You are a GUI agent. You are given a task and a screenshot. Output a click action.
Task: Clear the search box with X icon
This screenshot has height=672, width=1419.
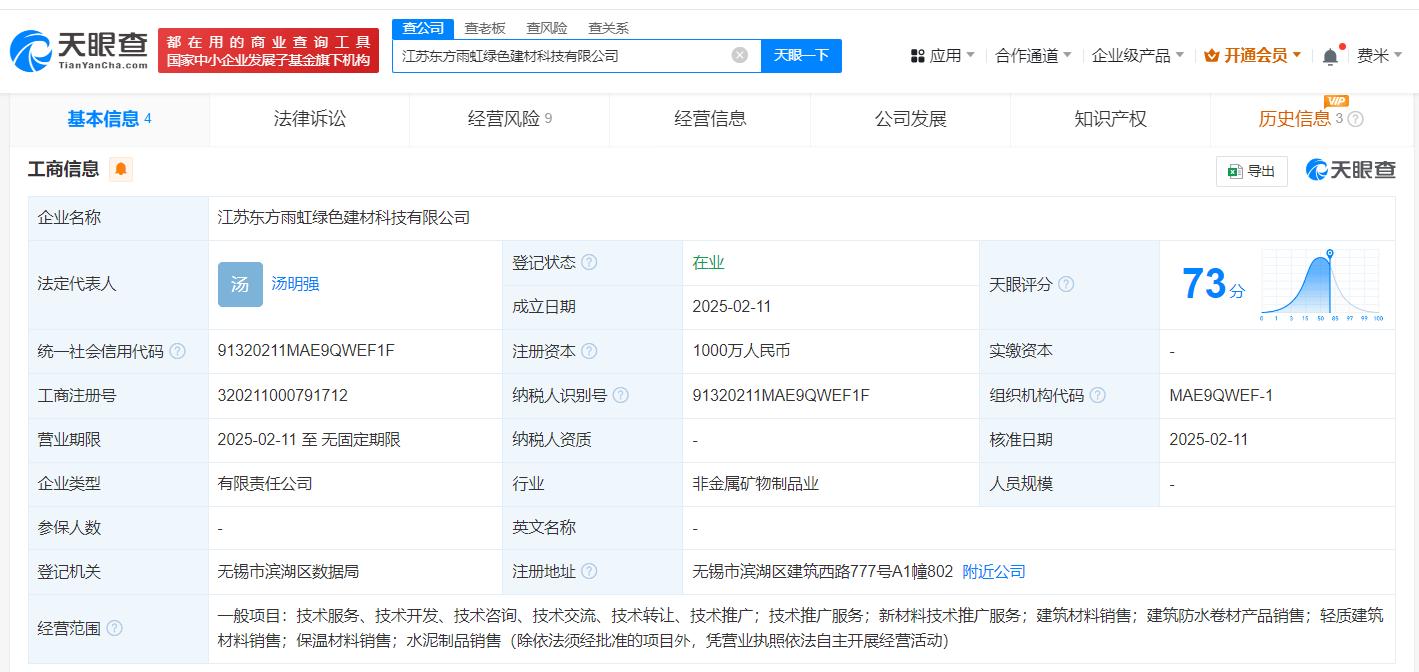click(739, 55)
